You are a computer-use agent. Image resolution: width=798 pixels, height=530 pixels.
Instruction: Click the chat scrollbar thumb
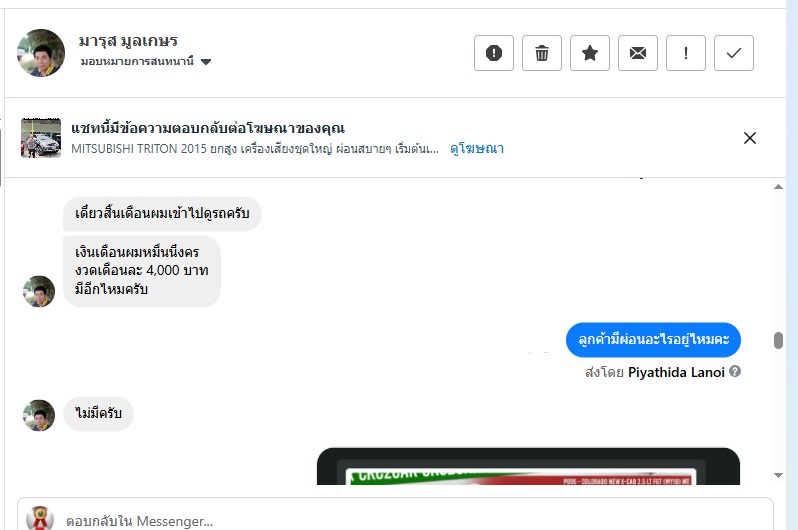tap(778, 340)
